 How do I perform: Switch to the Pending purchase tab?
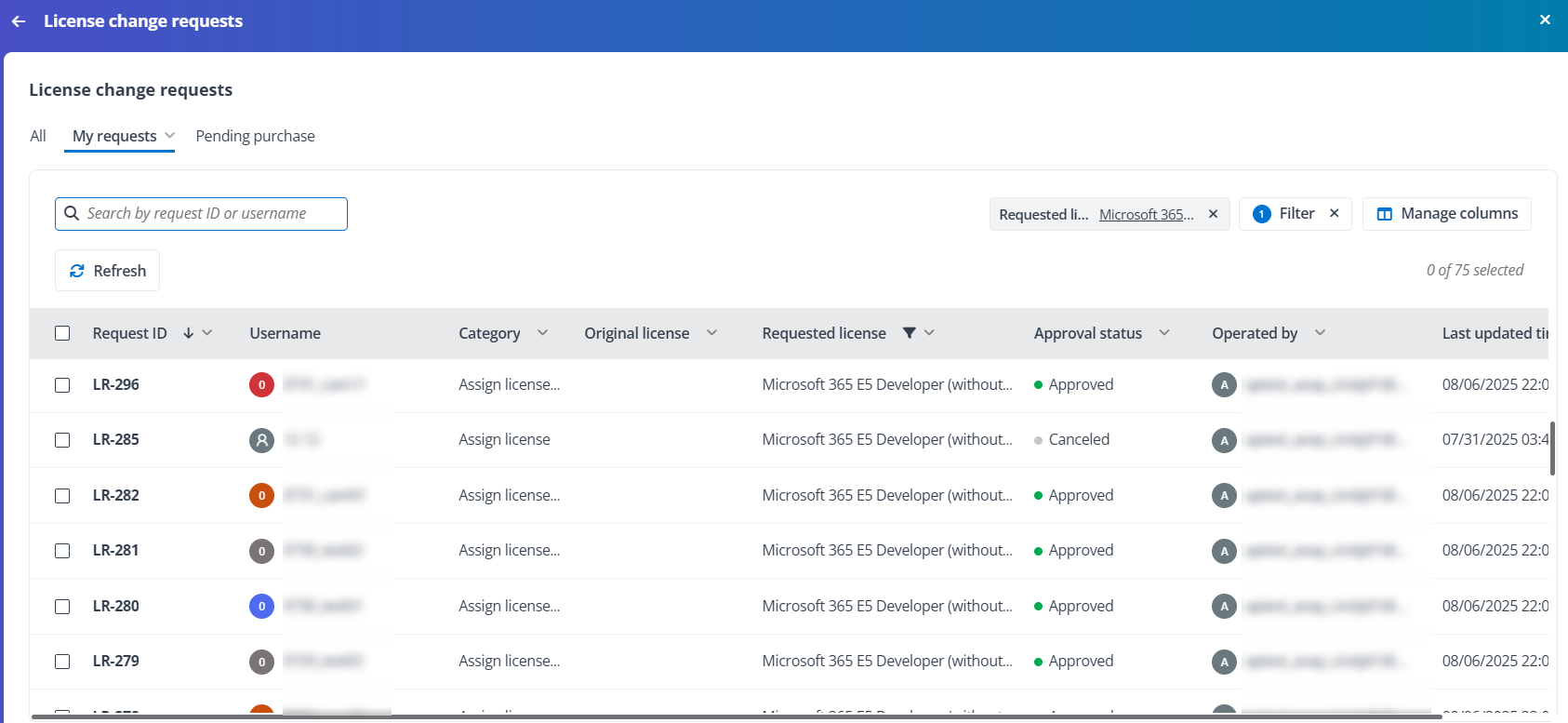[255, 136]
